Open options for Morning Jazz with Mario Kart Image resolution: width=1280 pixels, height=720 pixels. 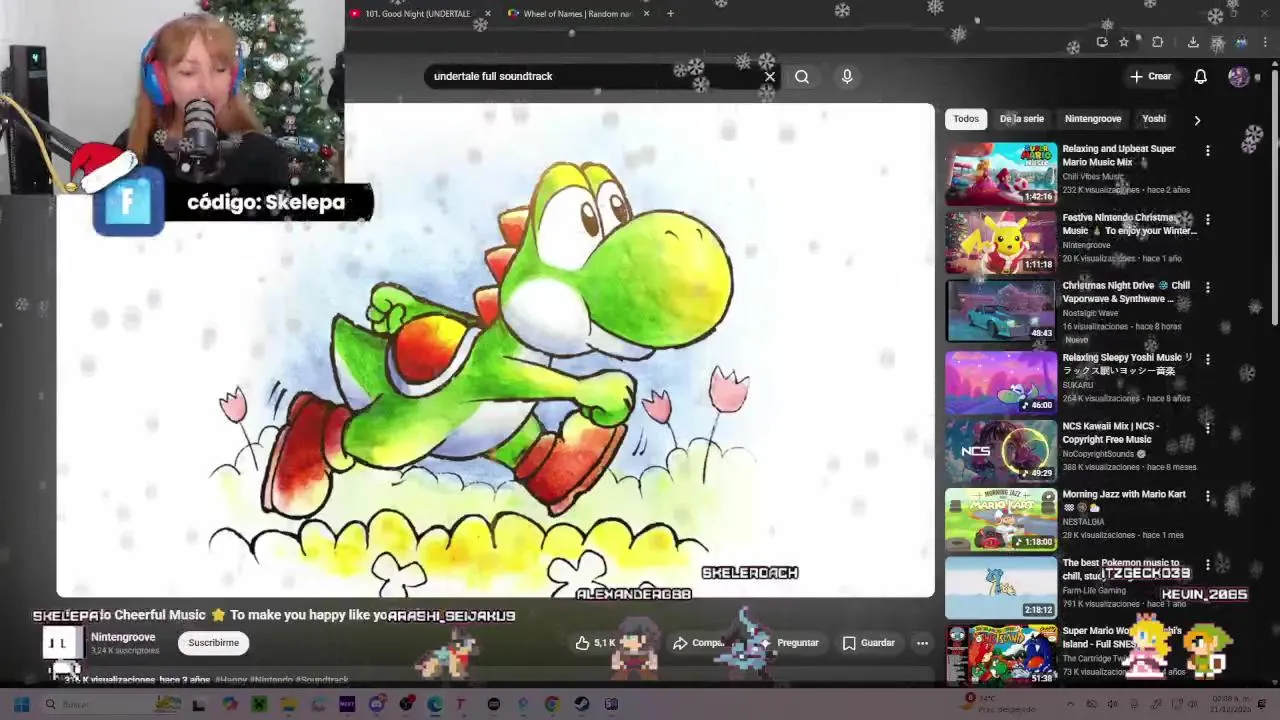point(1207,496)
